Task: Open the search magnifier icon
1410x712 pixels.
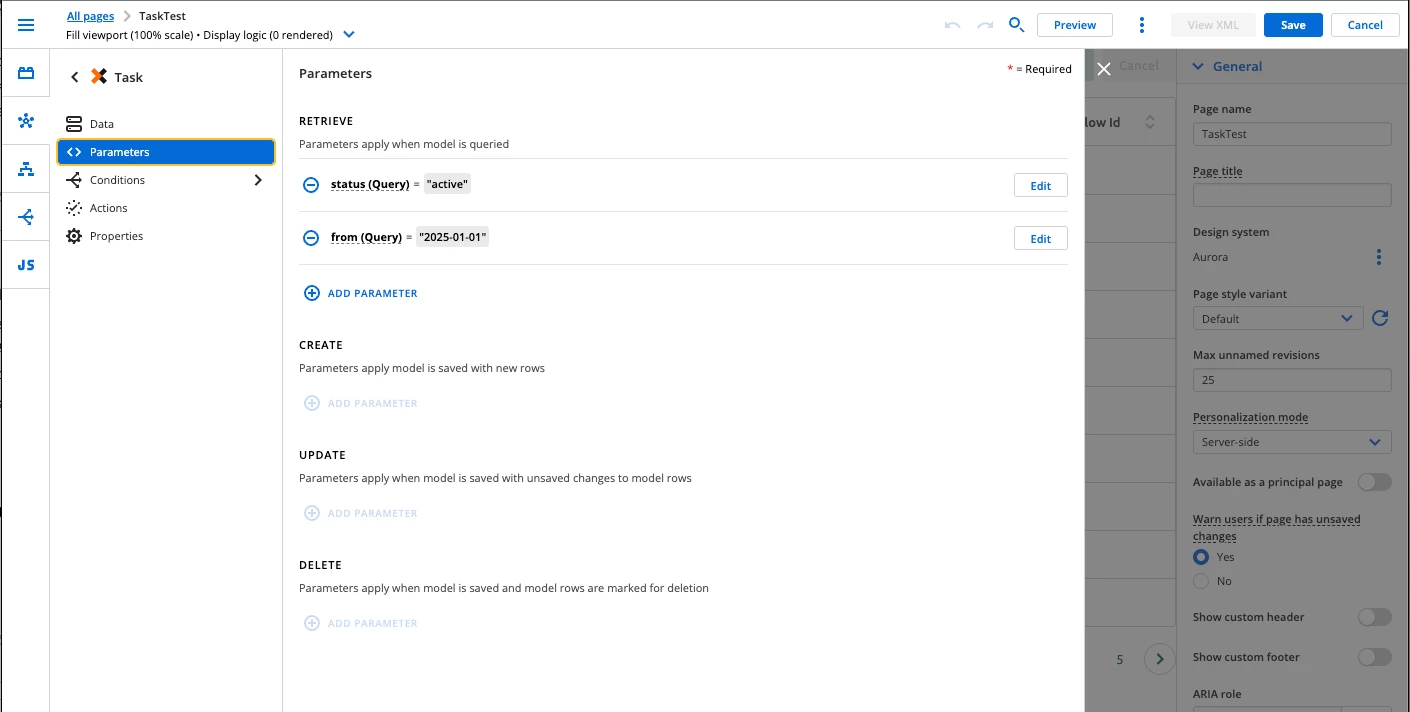Action: pyautogui.click(x=1016, y=25)
